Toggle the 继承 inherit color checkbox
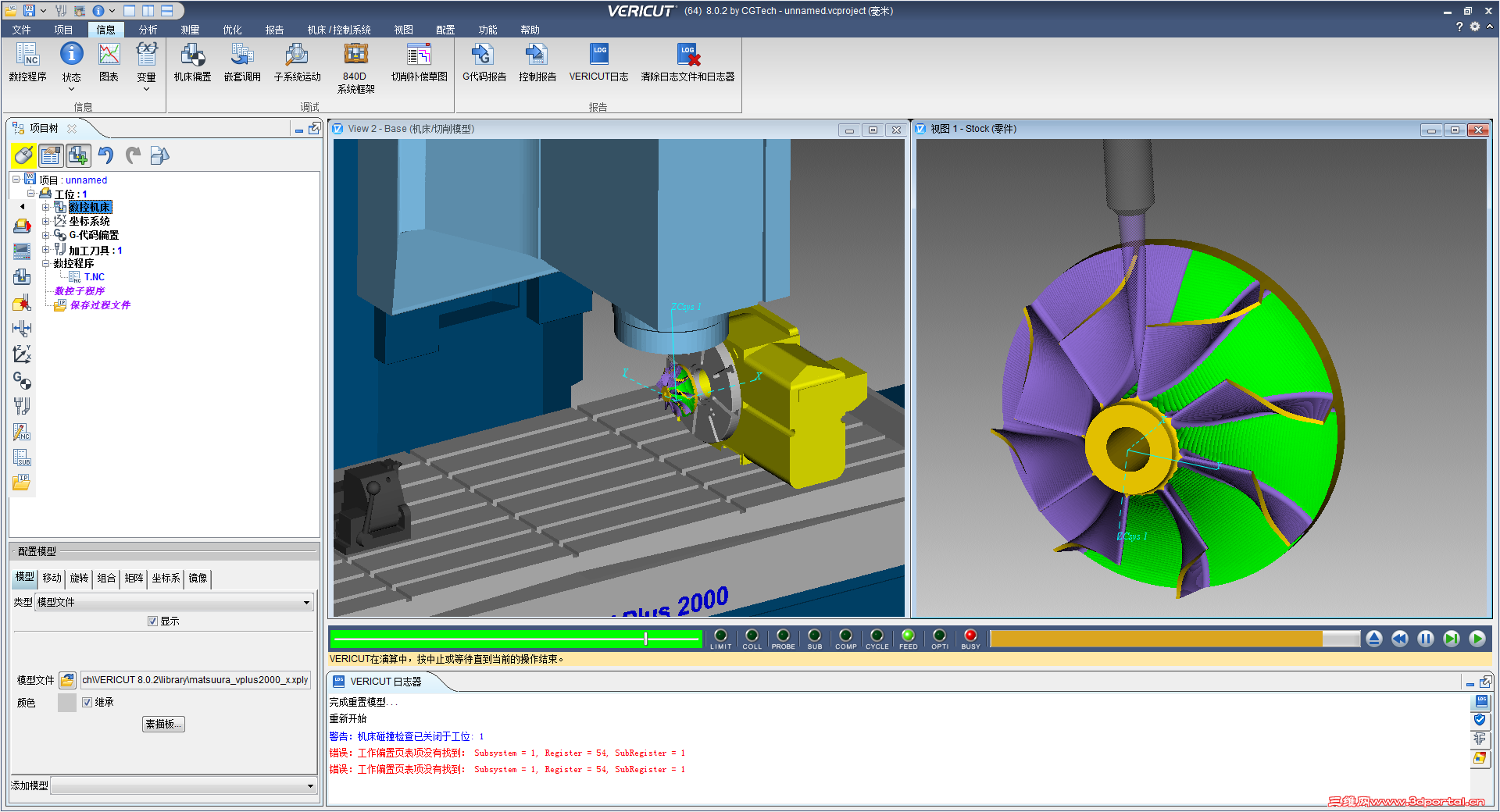The width and height of the screenshot is (1500, 812). click(x=87, y=703)
